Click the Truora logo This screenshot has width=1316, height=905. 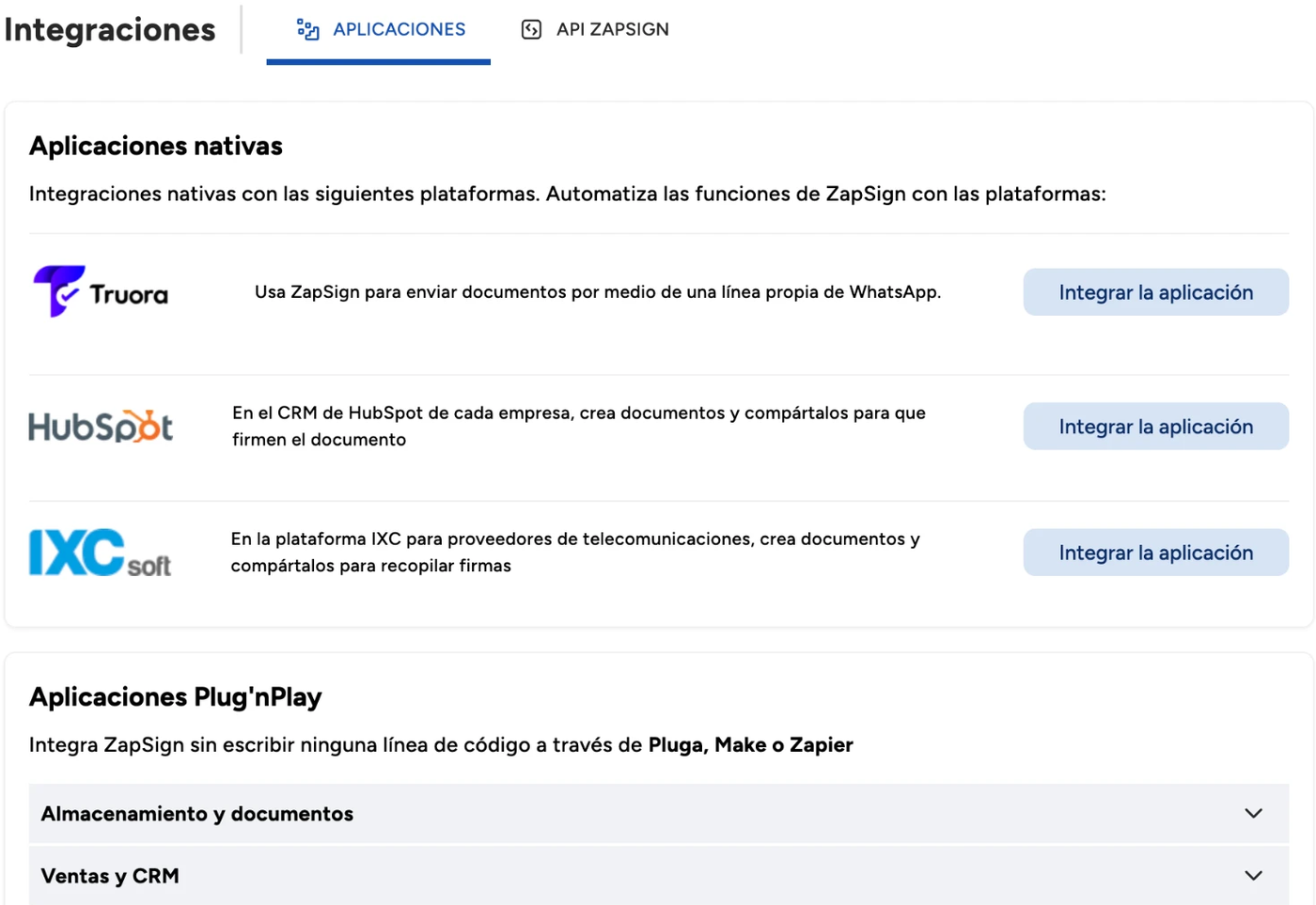(101, 292)
